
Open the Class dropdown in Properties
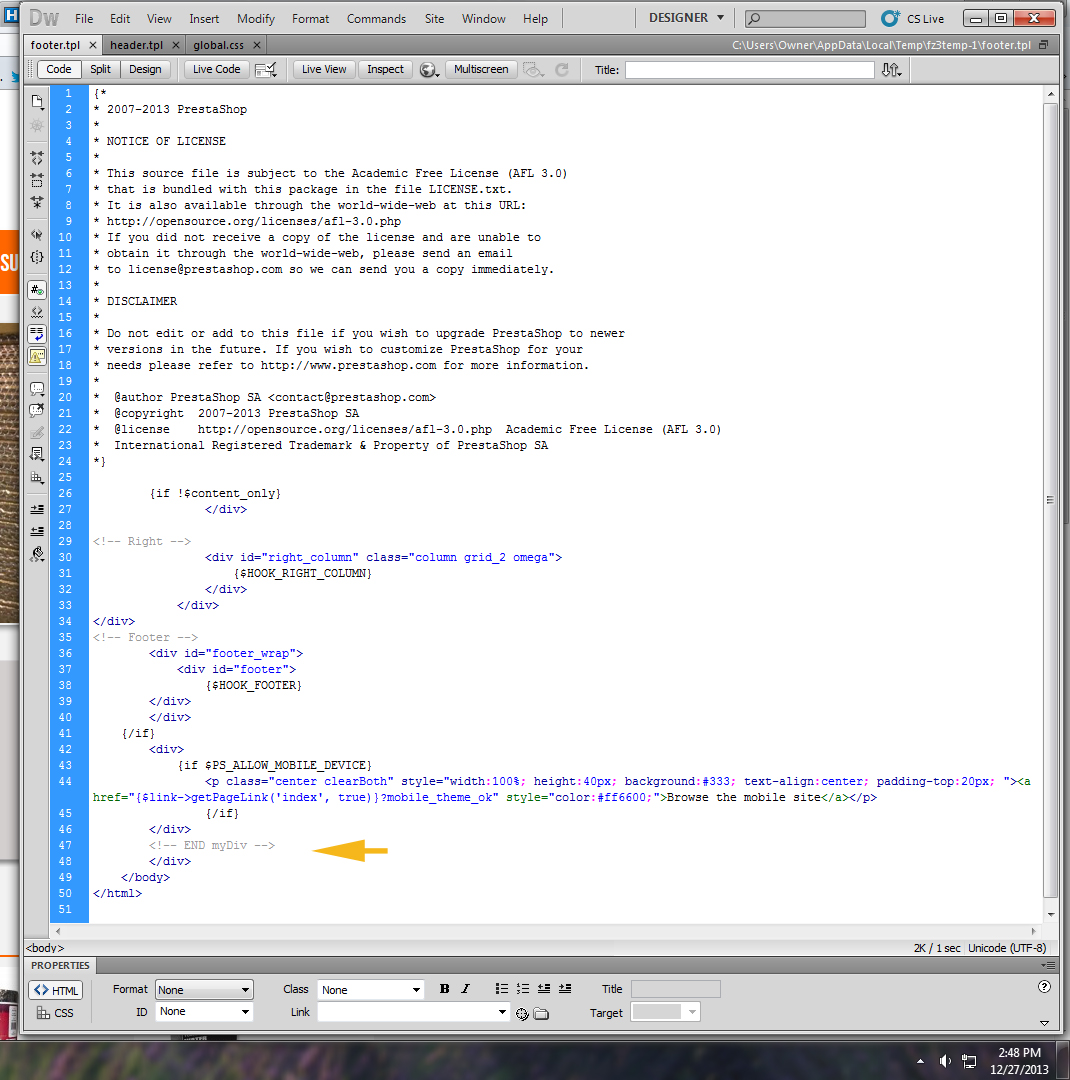tap(371, 990)
